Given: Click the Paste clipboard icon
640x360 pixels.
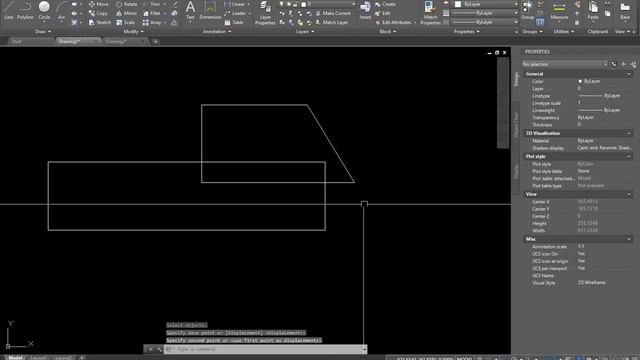Looking at the screenshot, I should coord(593,10).
